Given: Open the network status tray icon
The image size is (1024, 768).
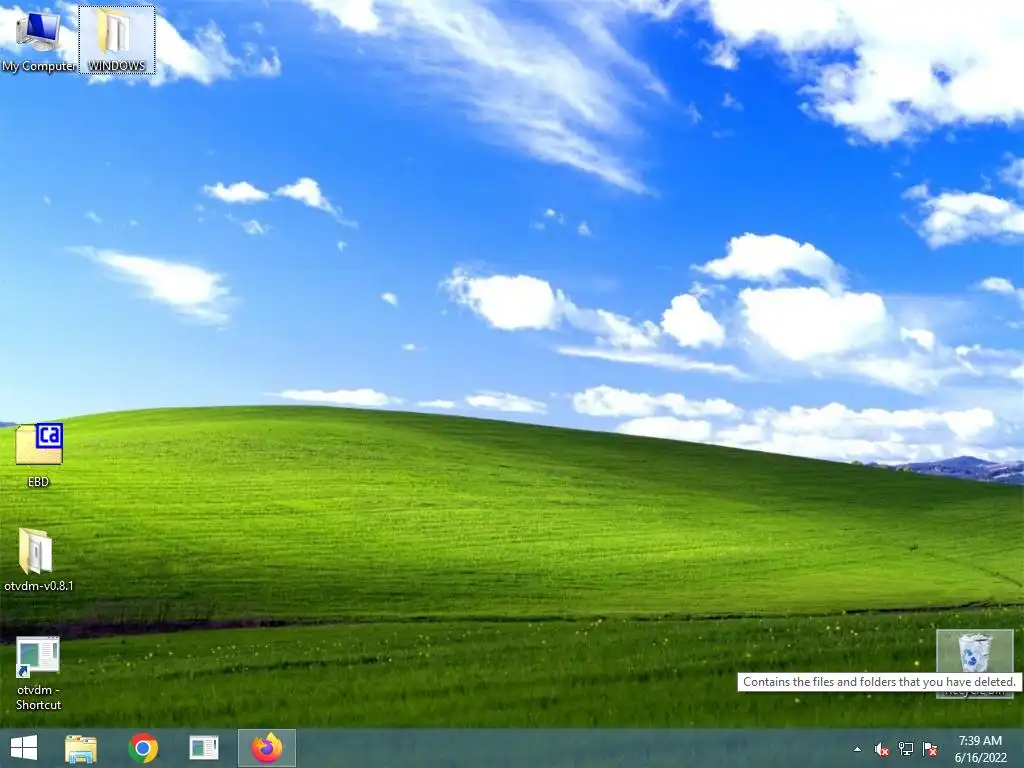Looking at the screenshot, I should tap(906, 750).
